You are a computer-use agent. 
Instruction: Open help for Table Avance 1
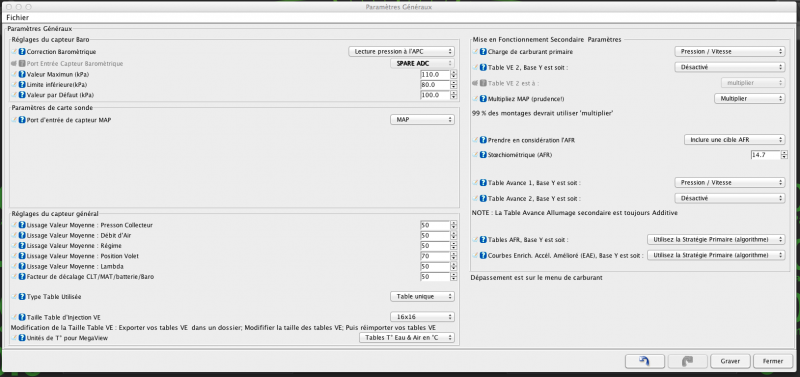pos(483,183)
